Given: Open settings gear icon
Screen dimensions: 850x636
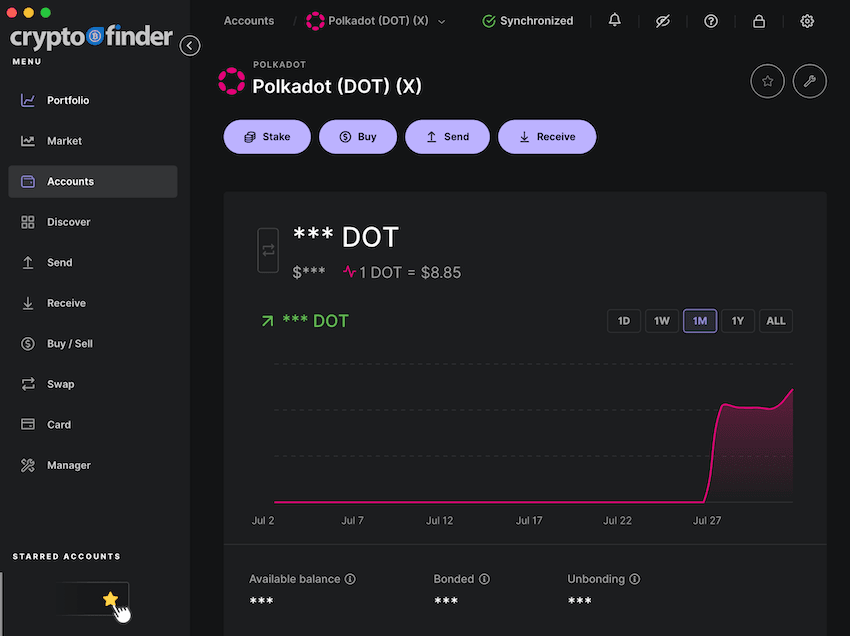Looking at the screenshot, I should click(807, 21).
